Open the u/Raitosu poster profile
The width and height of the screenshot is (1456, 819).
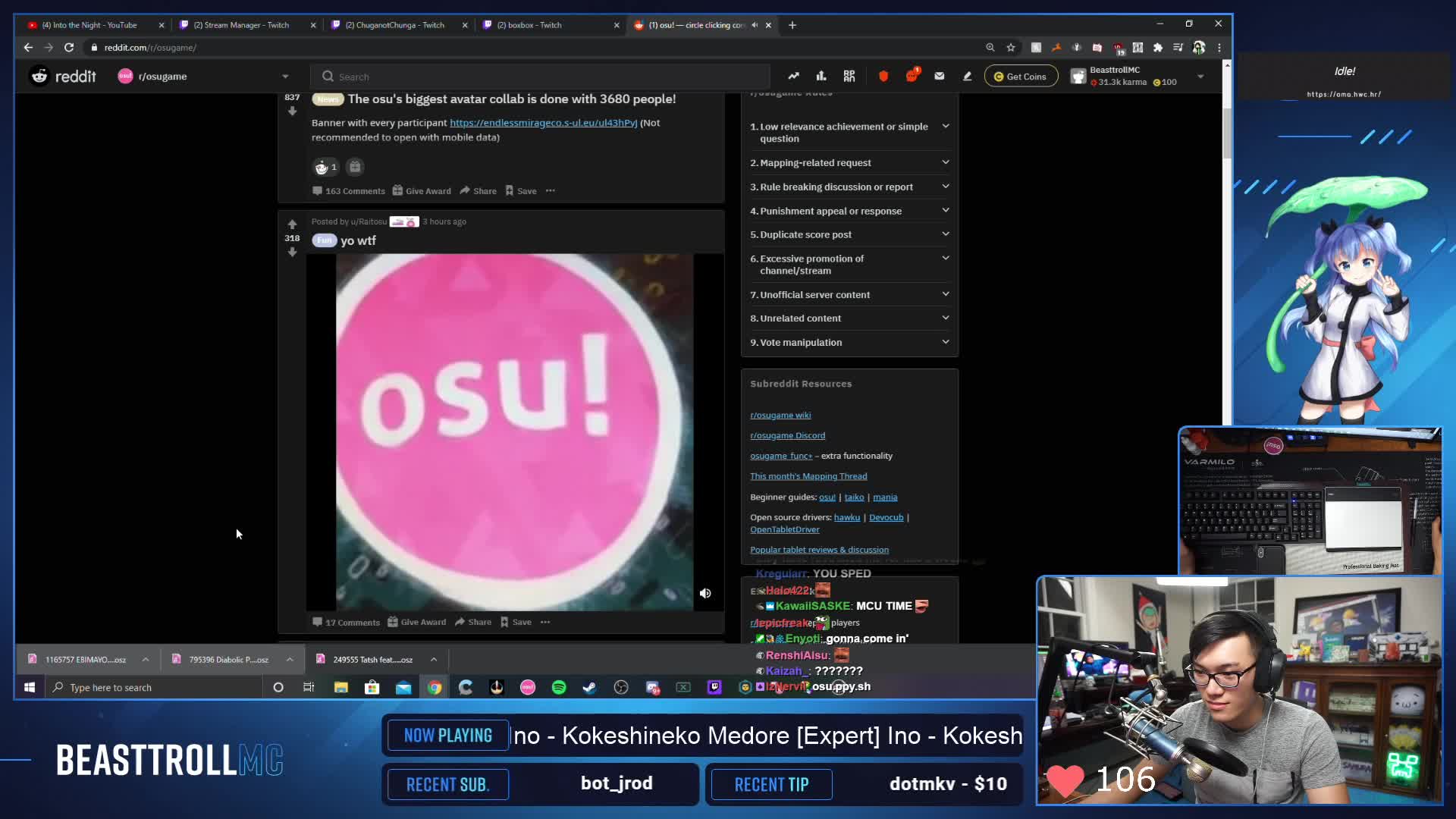(x=369, y=221)
